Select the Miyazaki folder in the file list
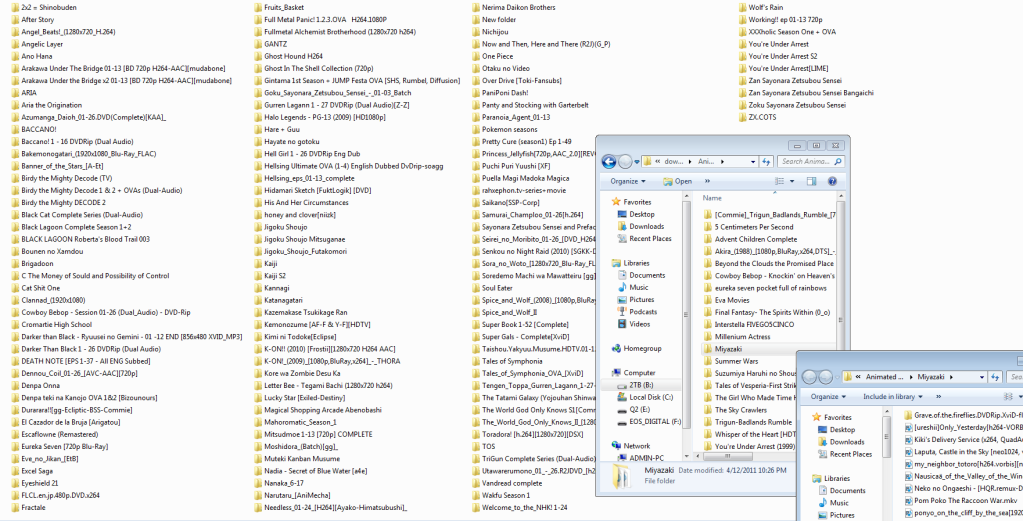 point(722,349)
